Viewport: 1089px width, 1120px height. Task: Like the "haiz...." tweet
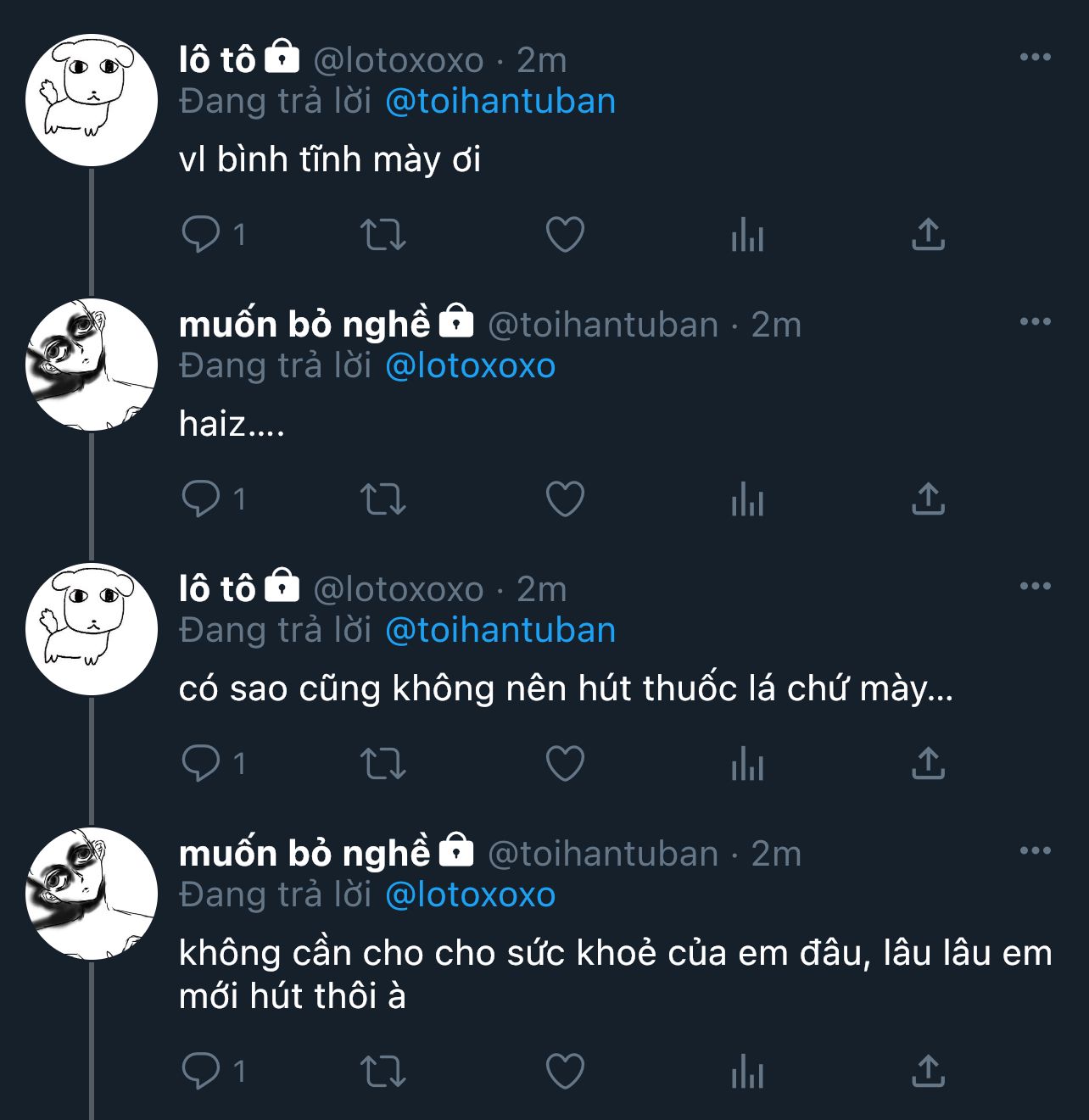[x=565, y=499]
